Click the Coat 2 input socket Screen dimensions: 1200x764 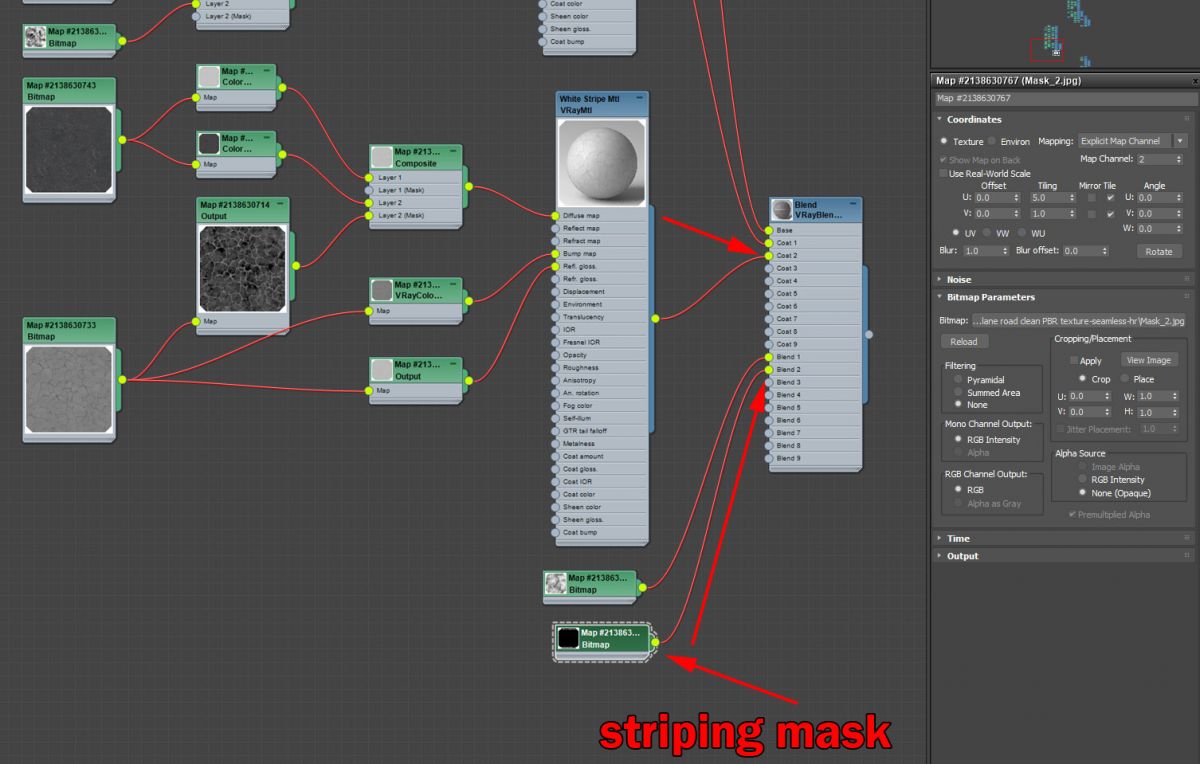768,256
